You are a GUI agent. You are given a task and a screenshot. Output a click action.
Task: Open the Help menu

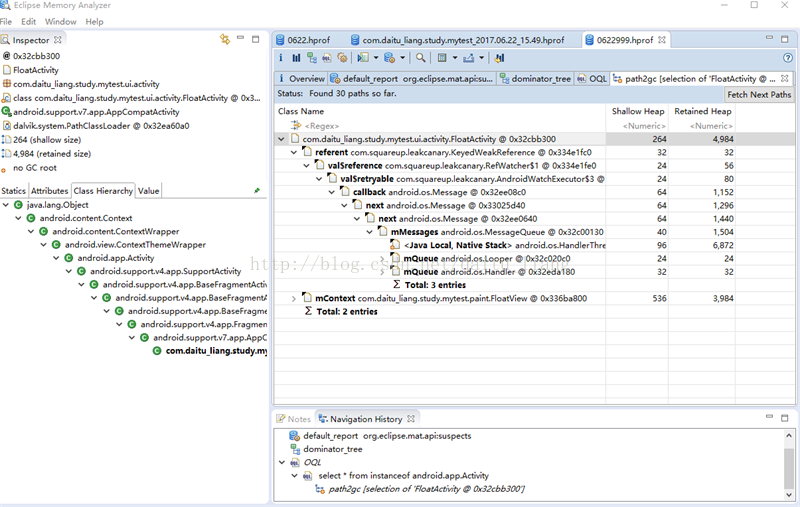pyautogui.click(x=94, y=21)
